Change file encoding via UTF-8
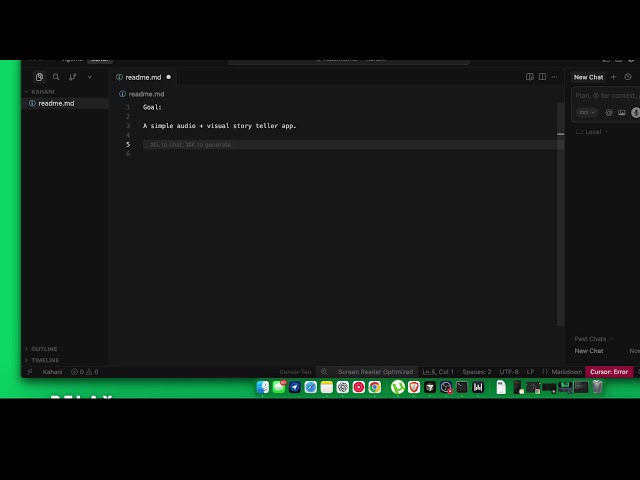Viewport: 640px width, 480px height. (x=509, y=372)
